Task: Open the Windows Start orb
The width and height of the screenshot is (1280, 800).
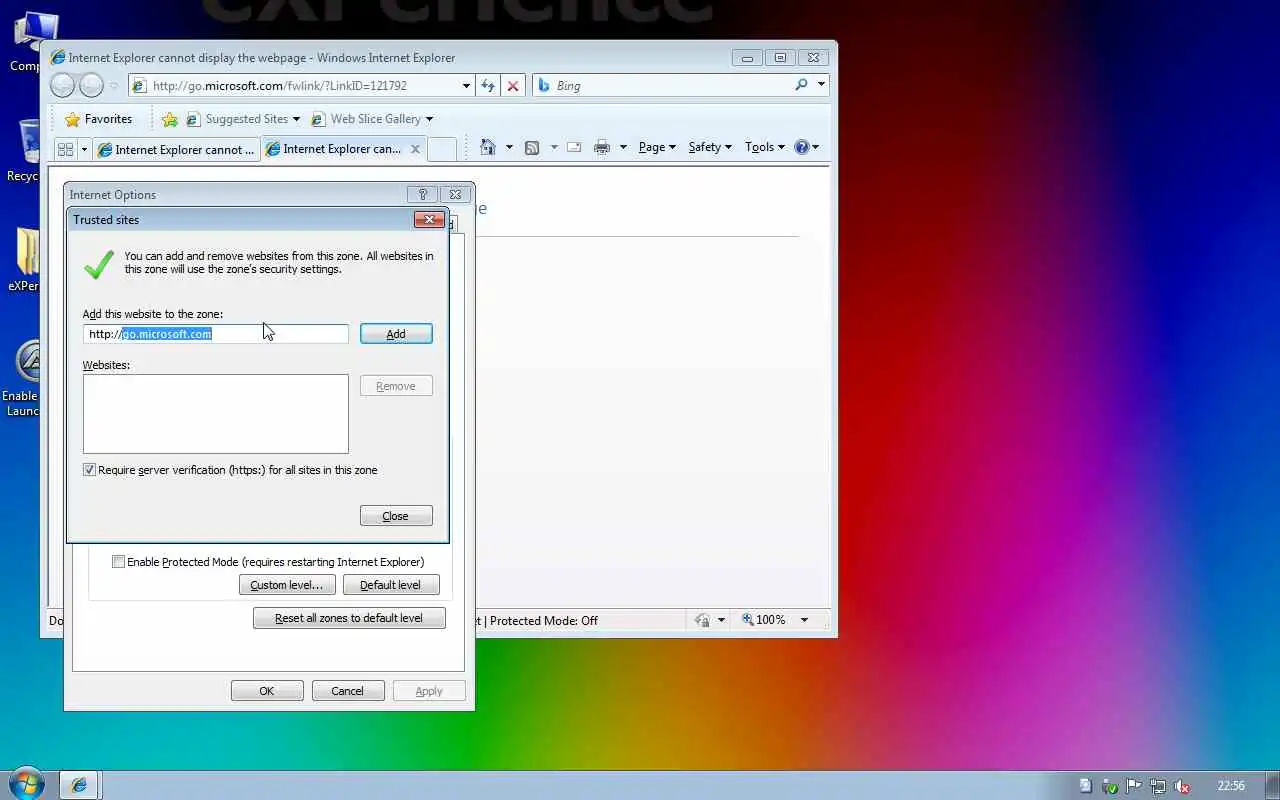Action: (x=26, y=783)
